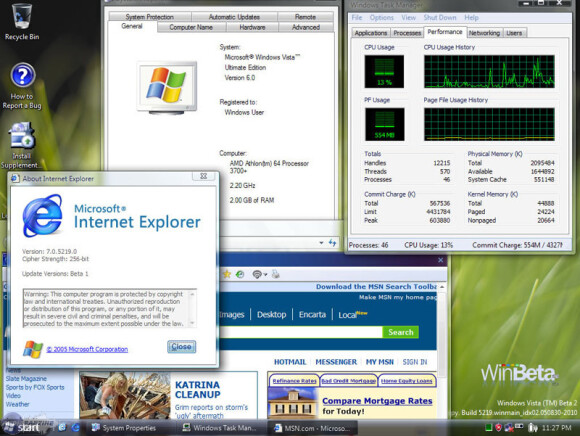Click SIGN IN link on MSN page

tap(415, 362)
